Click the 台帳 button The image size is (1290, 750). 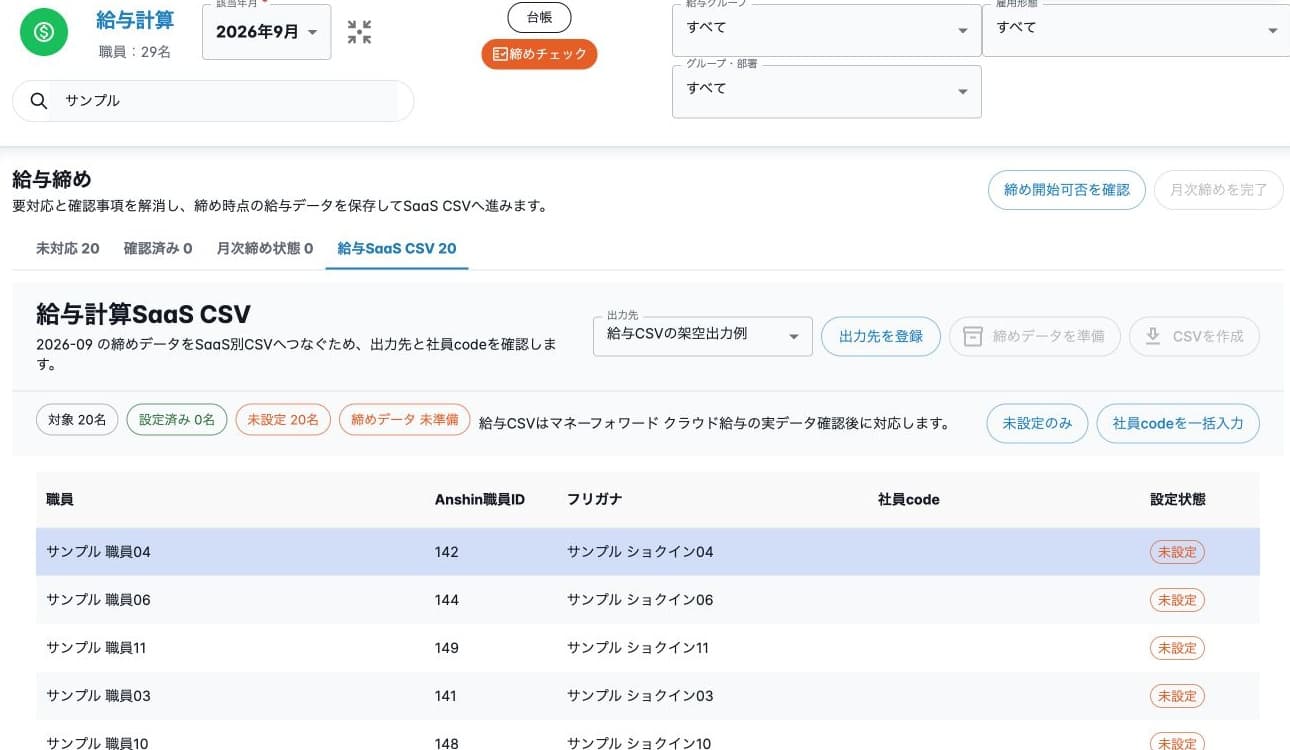point(539,17)
